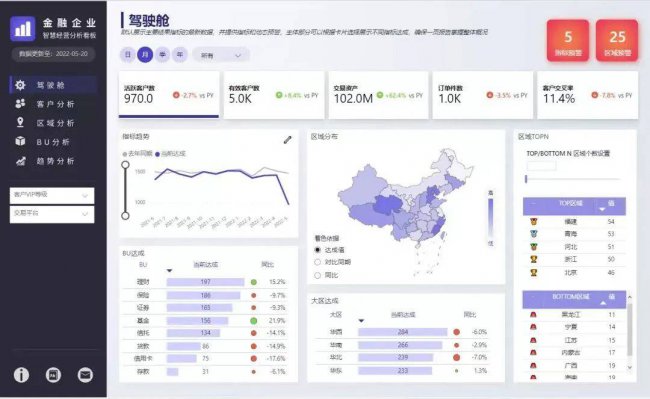This screenshot has width=650, height=399.
Task: Switch to BU分析 in the sidebar
Action: pos(53,142)
